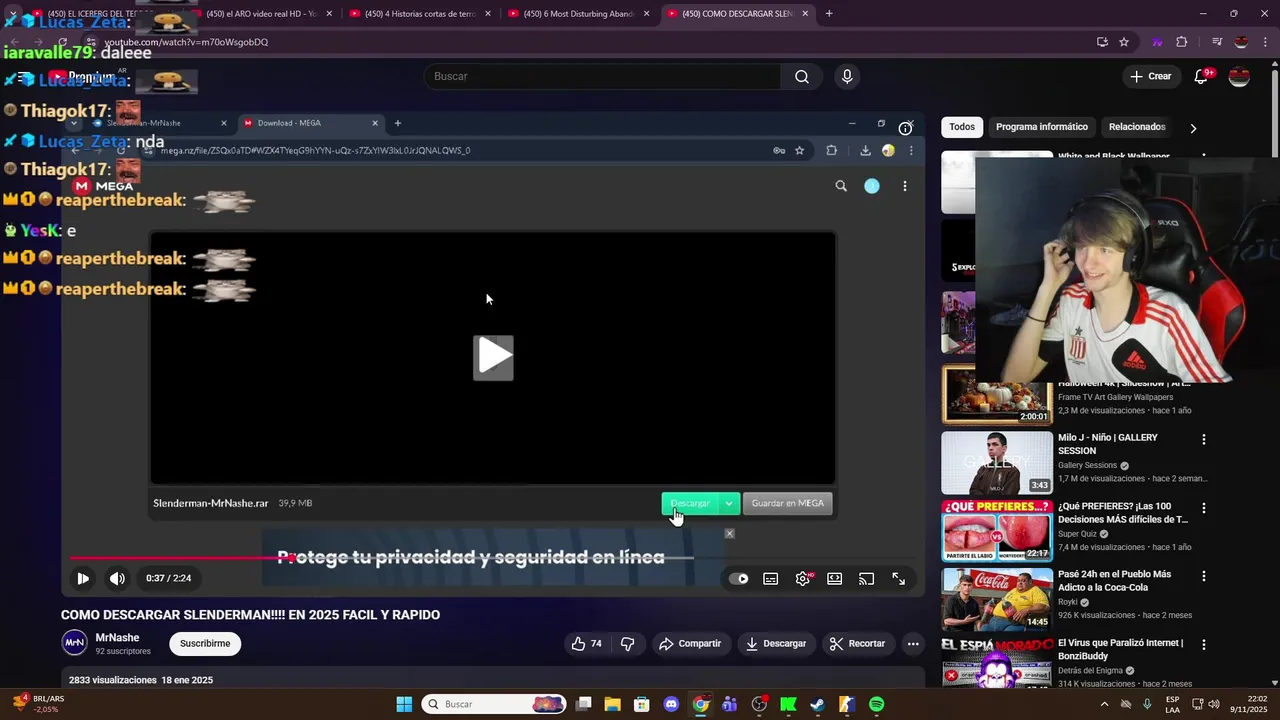
Task: Toggle subtitles in the YouTube player
Action: coord(771,578)
